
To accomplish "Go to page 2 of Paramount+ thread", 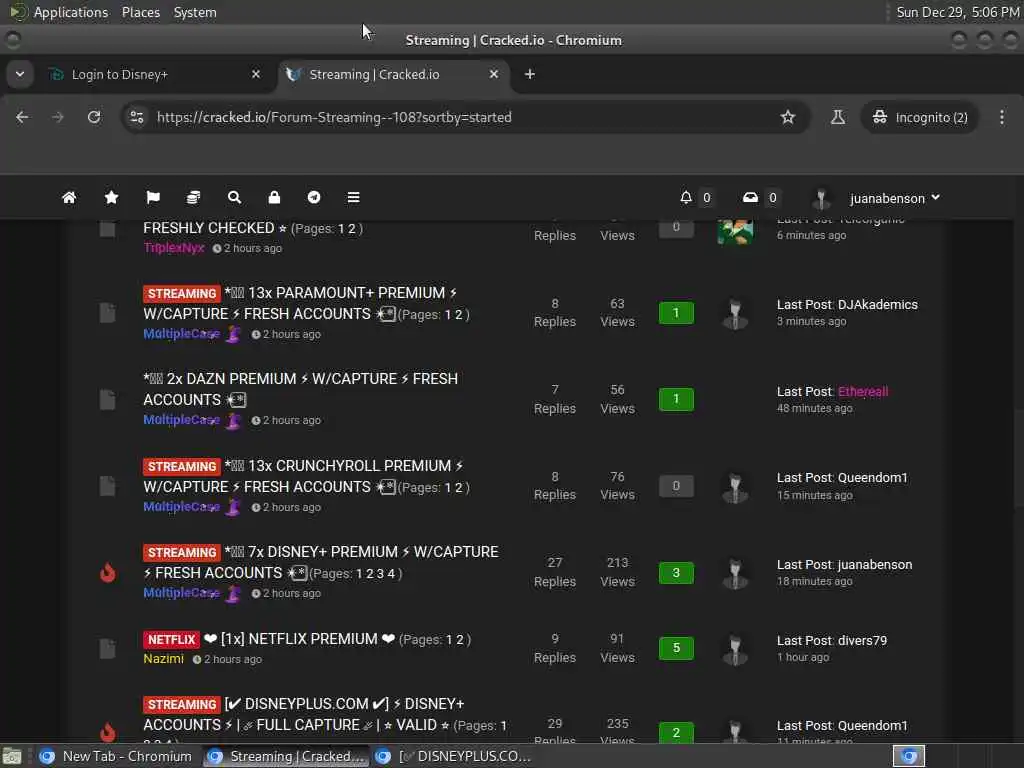I will (x=458, y=315).
